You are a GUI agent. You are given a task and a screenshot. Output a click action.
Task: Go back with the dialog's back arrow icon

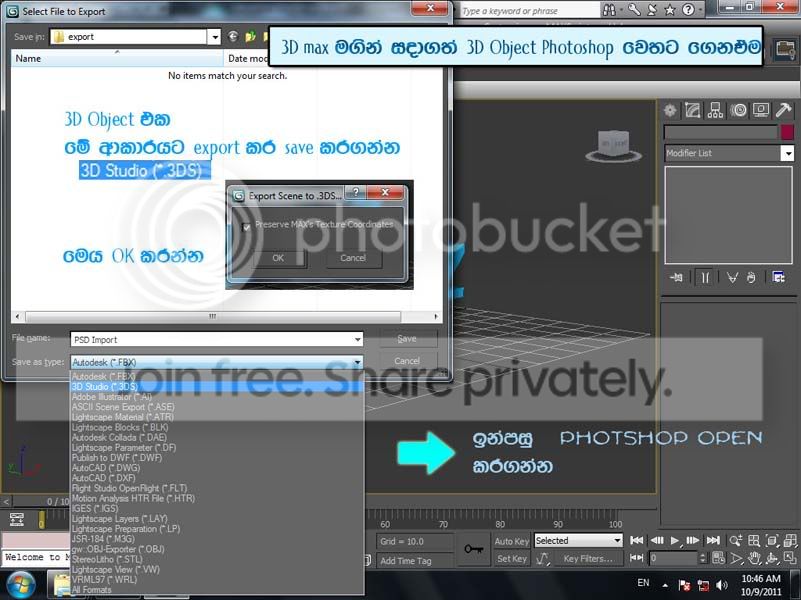coord(233,36)
